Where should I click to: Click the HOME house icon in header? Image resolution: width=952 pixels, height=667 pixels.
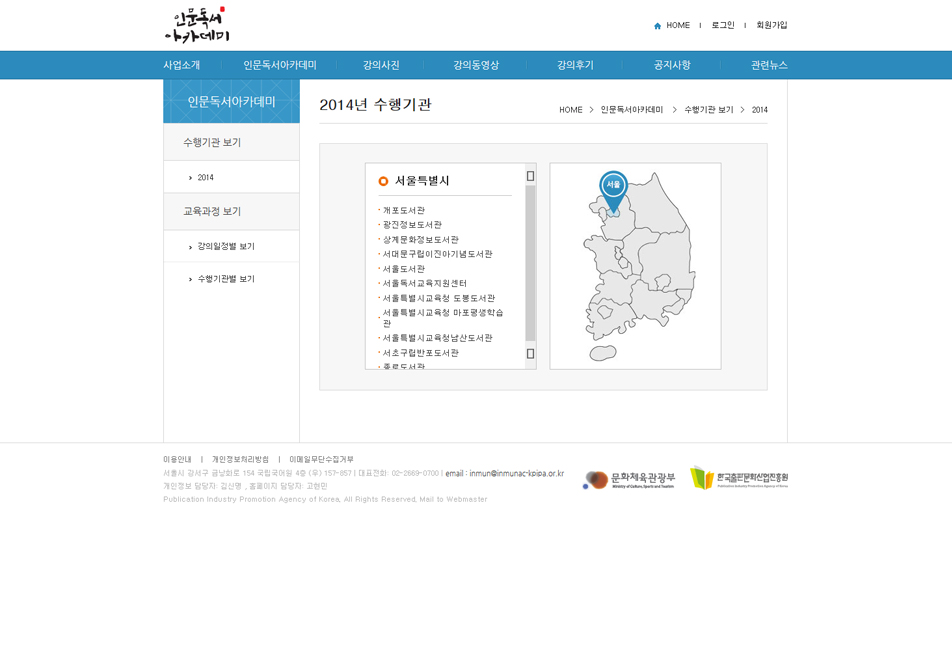point(657,26)
